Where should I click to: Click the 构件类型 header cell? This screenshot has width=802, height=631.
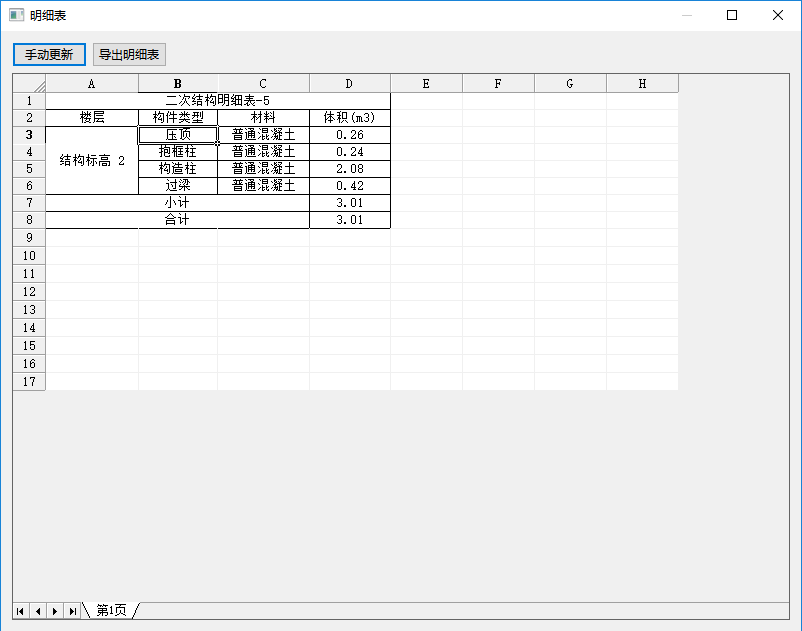click(178, 118)
